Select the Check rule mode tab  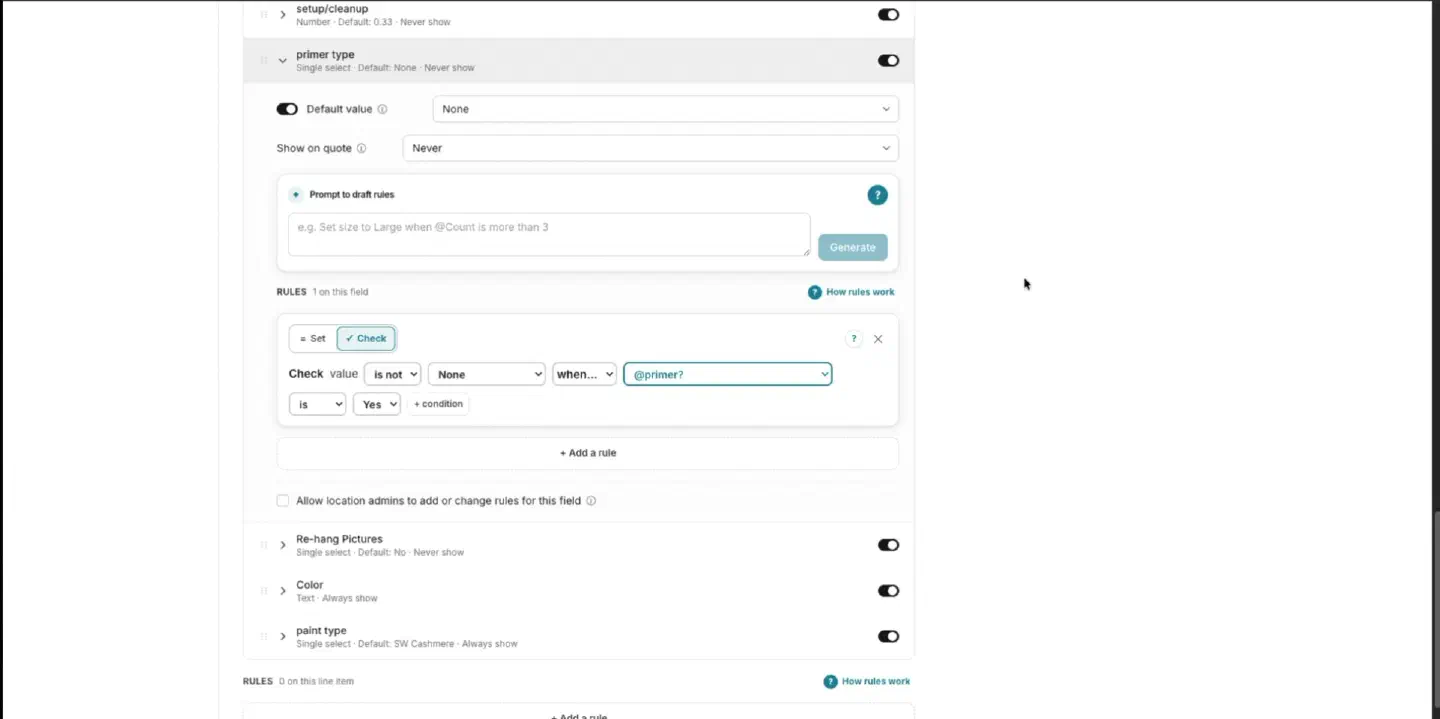pyautogui.click(x=366, y=339)
